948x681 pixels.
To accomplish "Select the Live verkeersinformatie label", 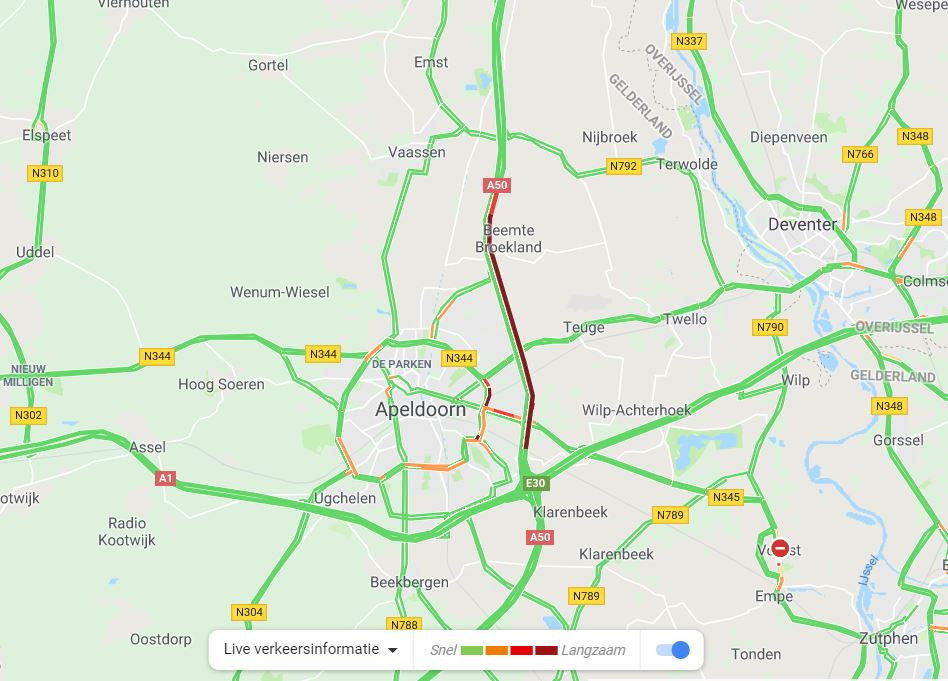I will point(301,649).
